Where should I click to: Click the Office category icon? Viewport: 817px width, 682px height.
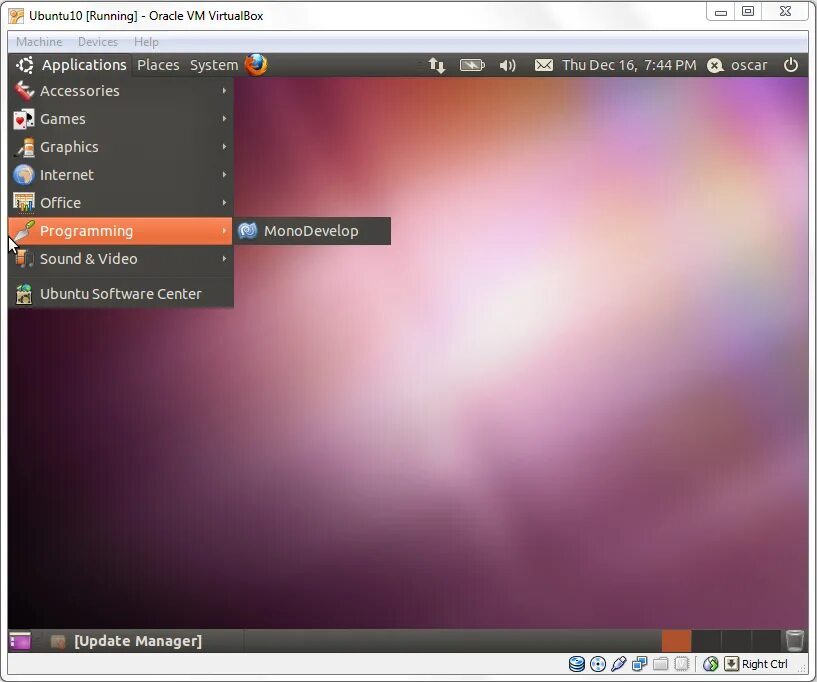(x=24, y=203)
